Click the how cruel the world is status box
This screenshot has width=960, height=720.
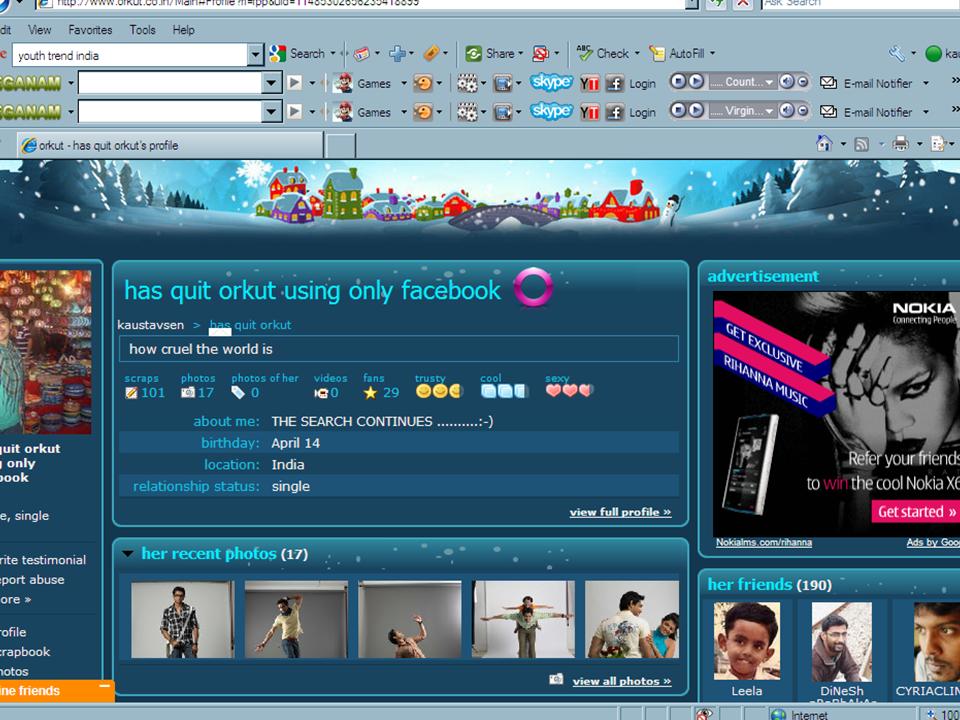tap(399, 349)
